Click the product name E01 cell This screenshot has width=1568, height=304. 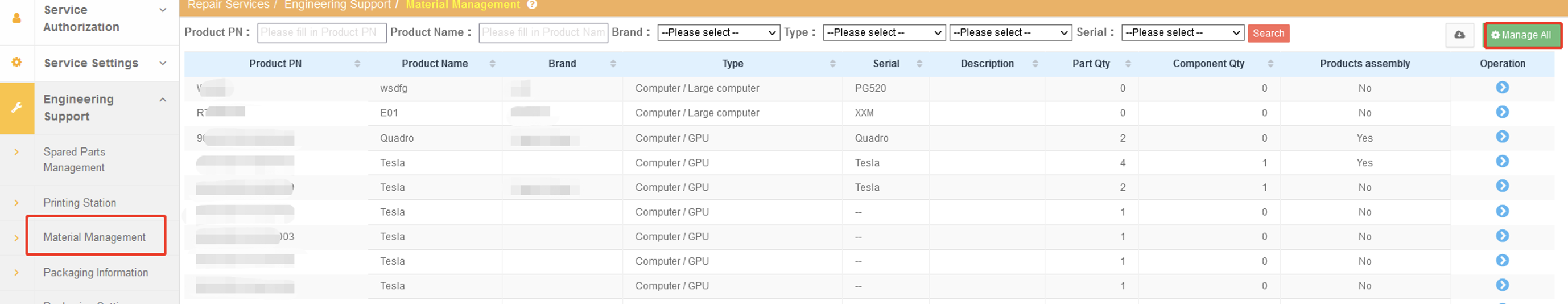(389, 113)
